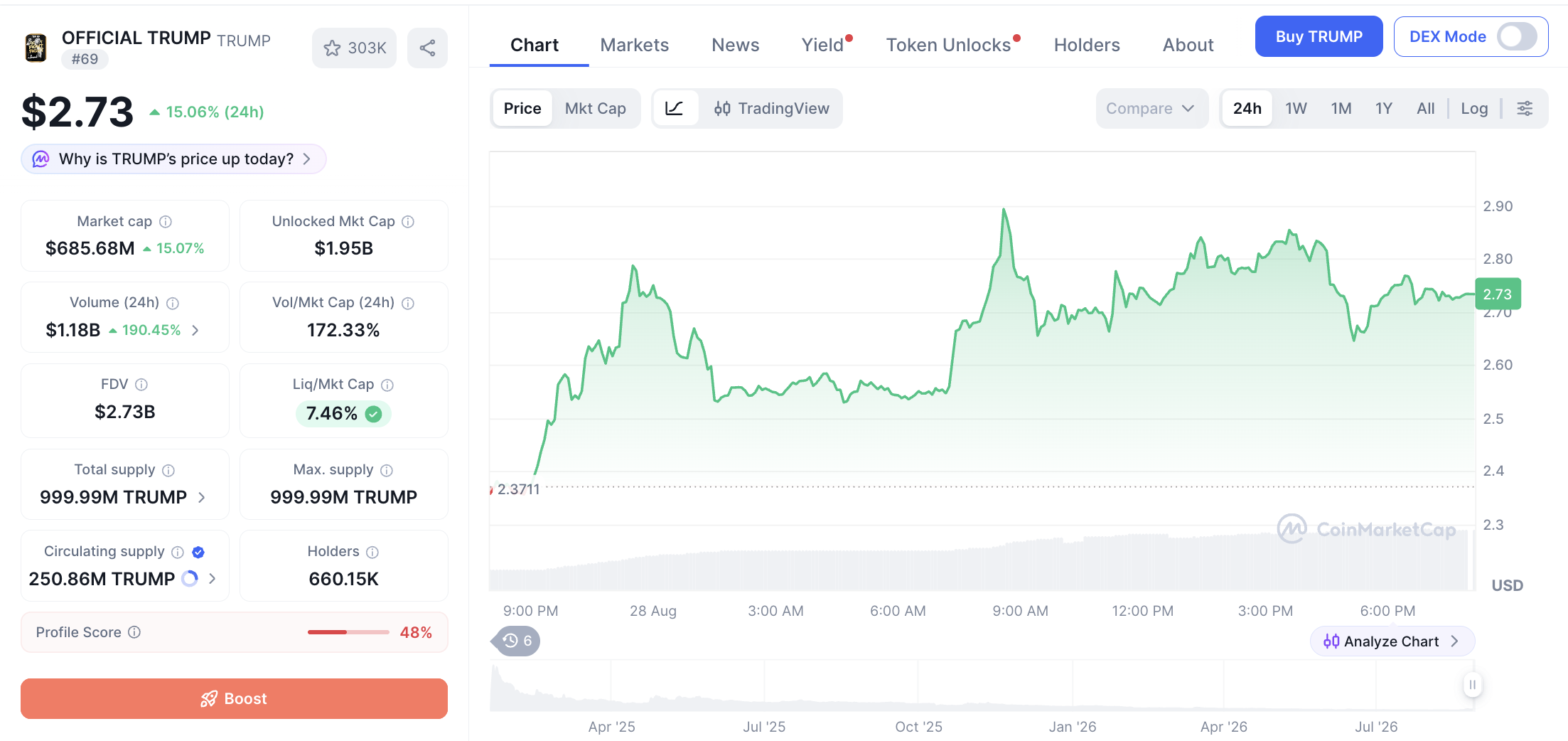Open the Yield tab
Screen dimensions: 1568x741
point(823,45)
